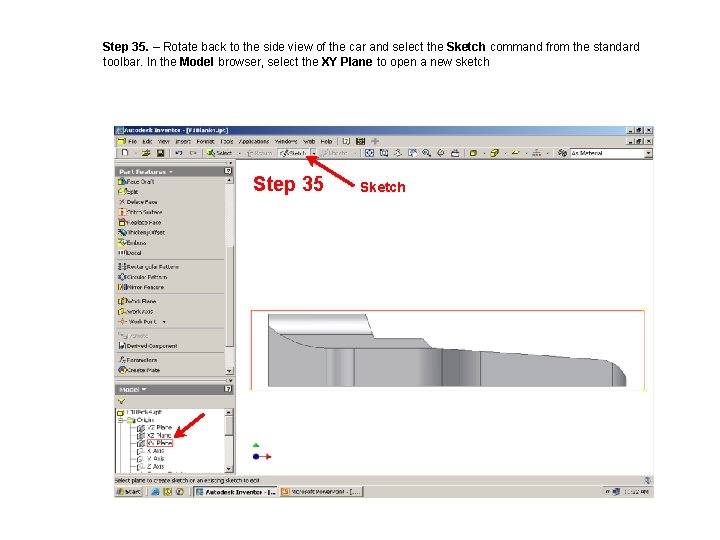720x540 pixels.
Task: Open the Help menu
Action: (326, 141)
